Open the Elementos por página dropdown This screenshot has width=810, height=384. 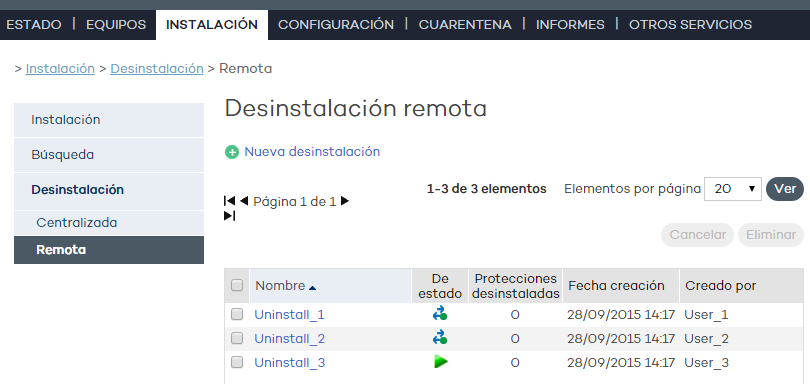click(x=733, y=189)
